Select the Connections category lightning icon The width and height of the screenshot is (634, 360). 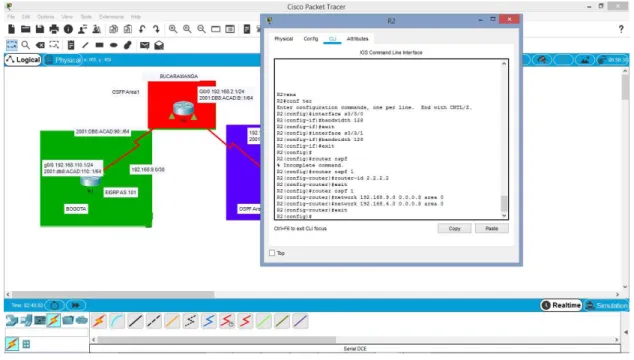(x=53, y=320)
